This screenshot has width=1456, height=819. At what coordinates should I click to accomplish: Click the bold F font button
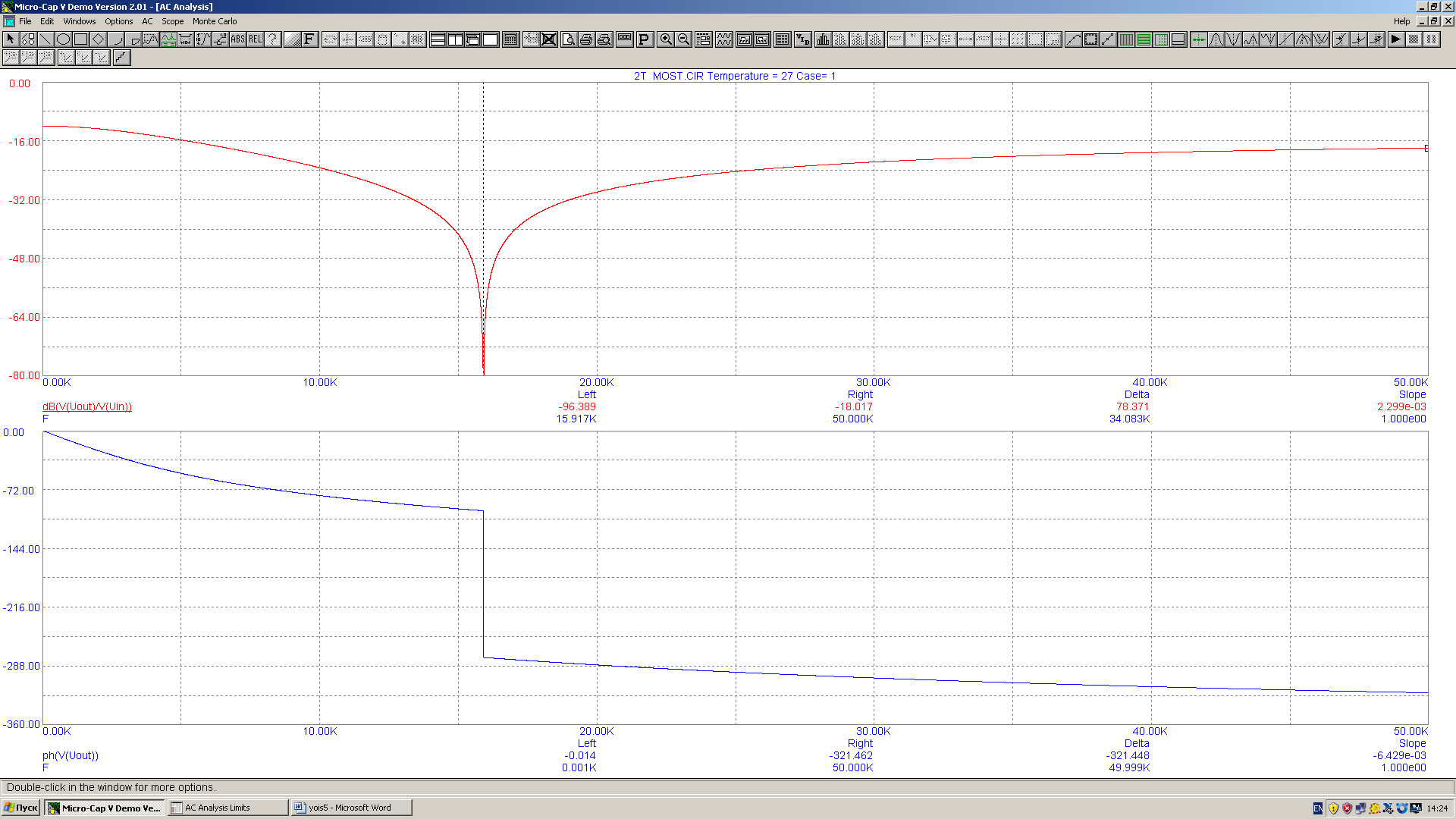309,39
